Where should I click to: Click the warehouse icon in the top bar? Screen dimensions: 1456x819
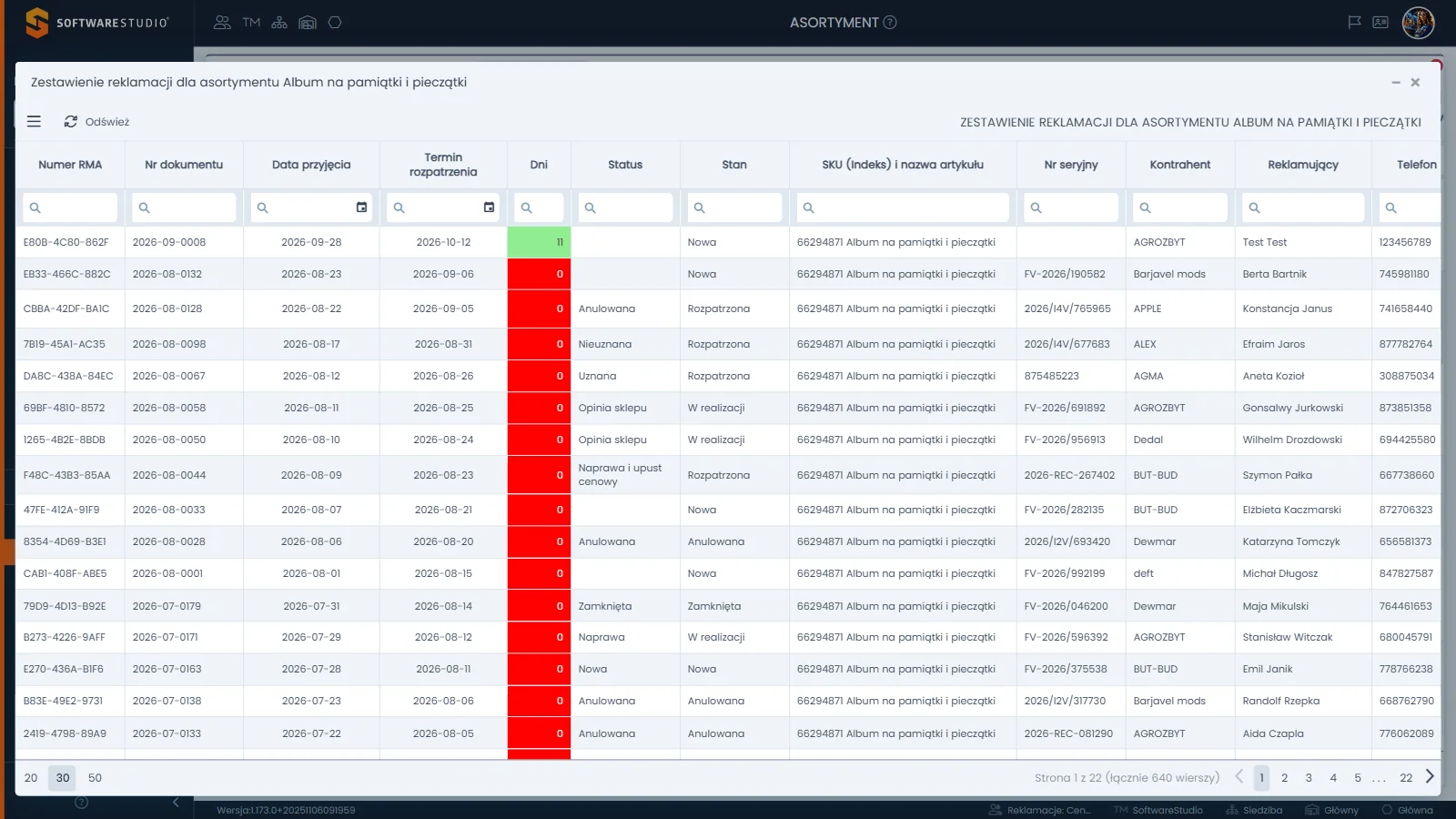[308, 23]
